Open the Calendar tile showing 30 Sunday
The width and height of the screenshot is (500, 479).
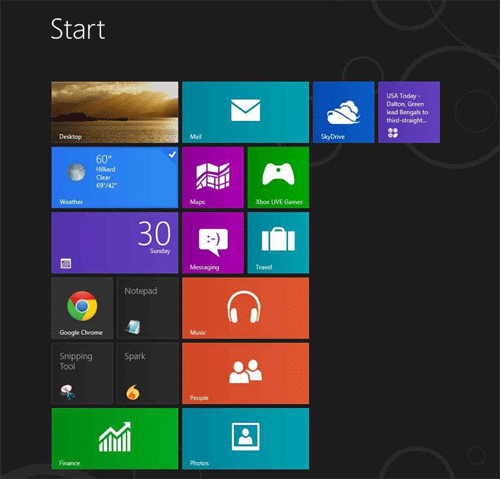tap(115, 243)
